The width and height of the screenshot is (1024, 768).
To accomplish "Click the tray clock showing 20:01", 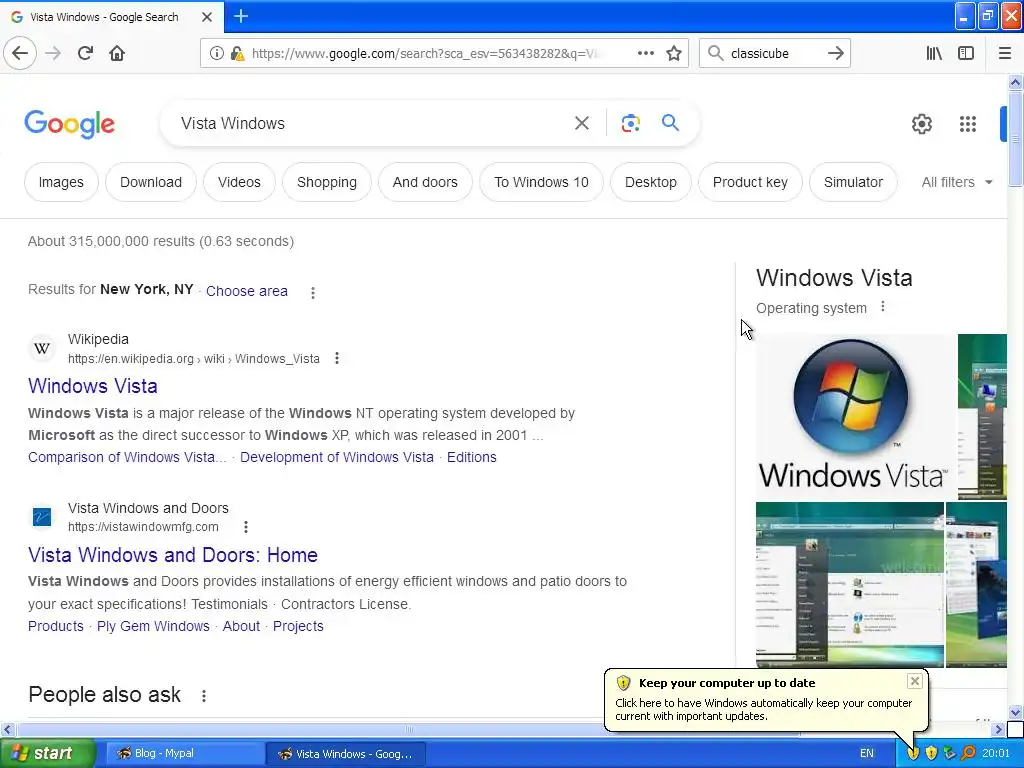I will point(996,754).
